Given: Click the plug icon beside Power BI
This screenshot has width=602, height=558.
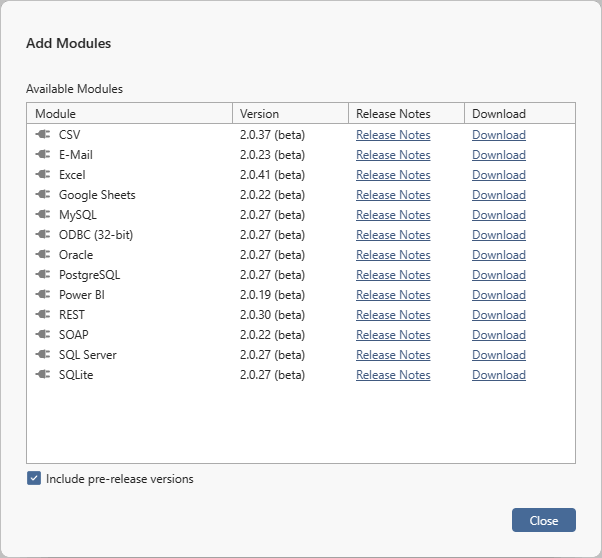Looking at the screenshot, I should point(43,294).
